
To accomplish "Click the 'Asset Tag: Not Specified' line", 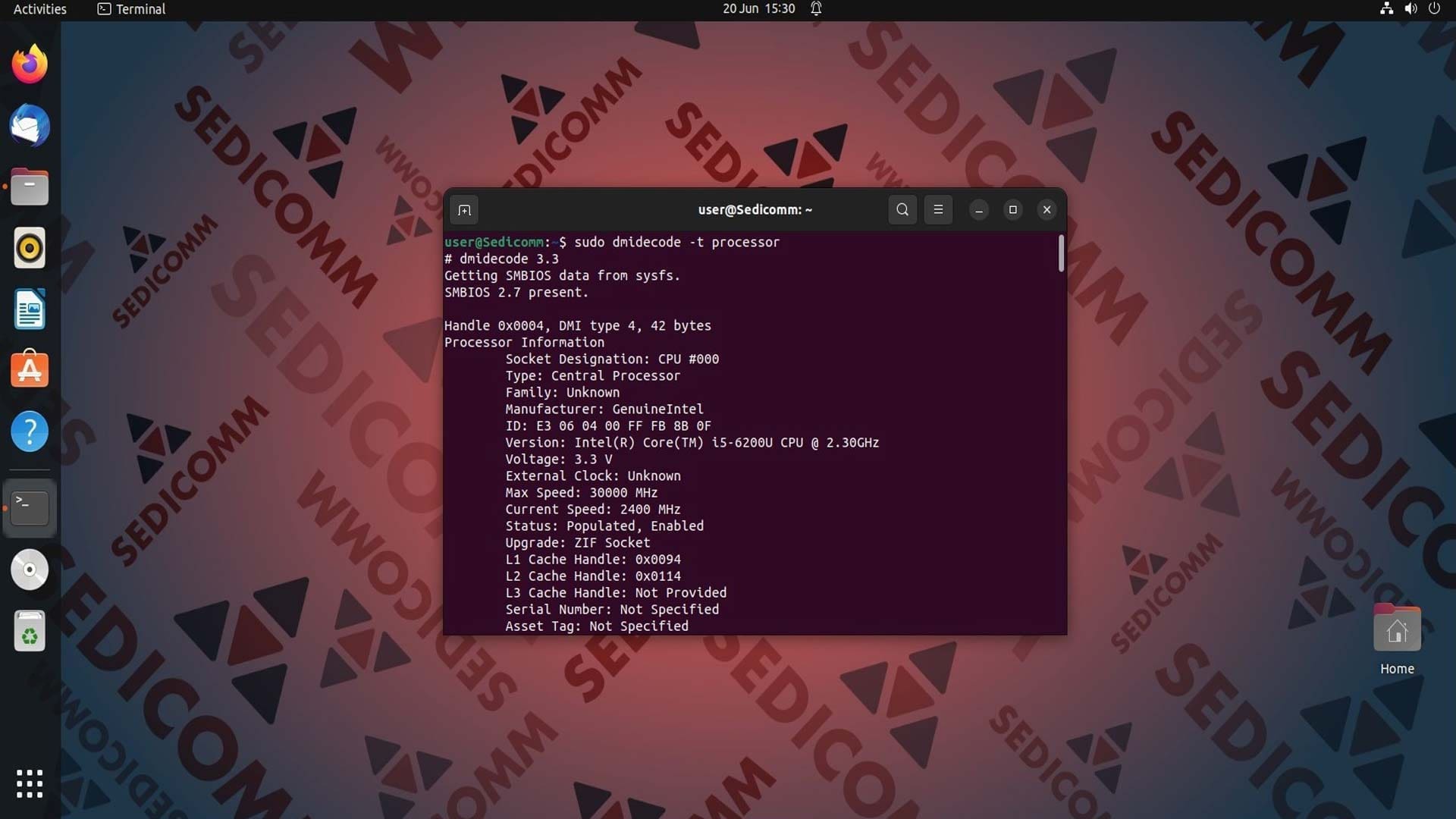I will tap(597, 626).
